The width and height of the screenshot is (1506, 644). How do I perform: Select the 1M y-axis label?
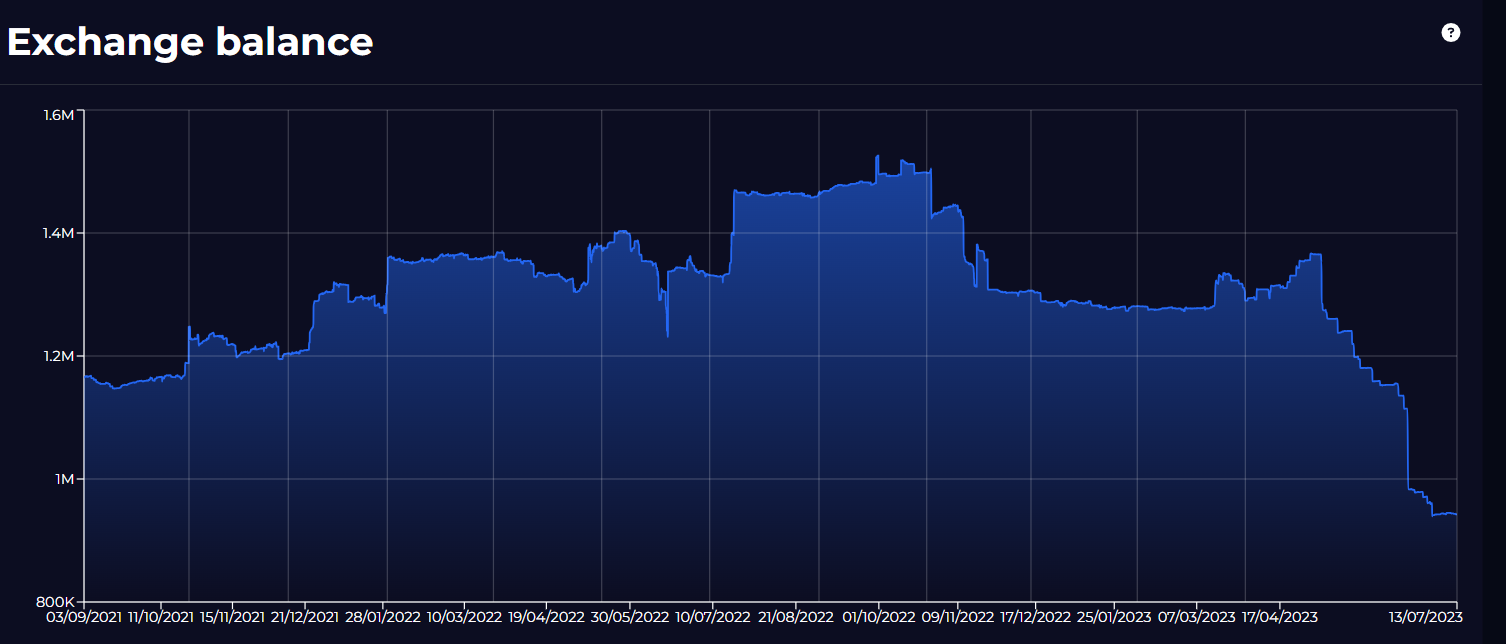coord(64,479)
